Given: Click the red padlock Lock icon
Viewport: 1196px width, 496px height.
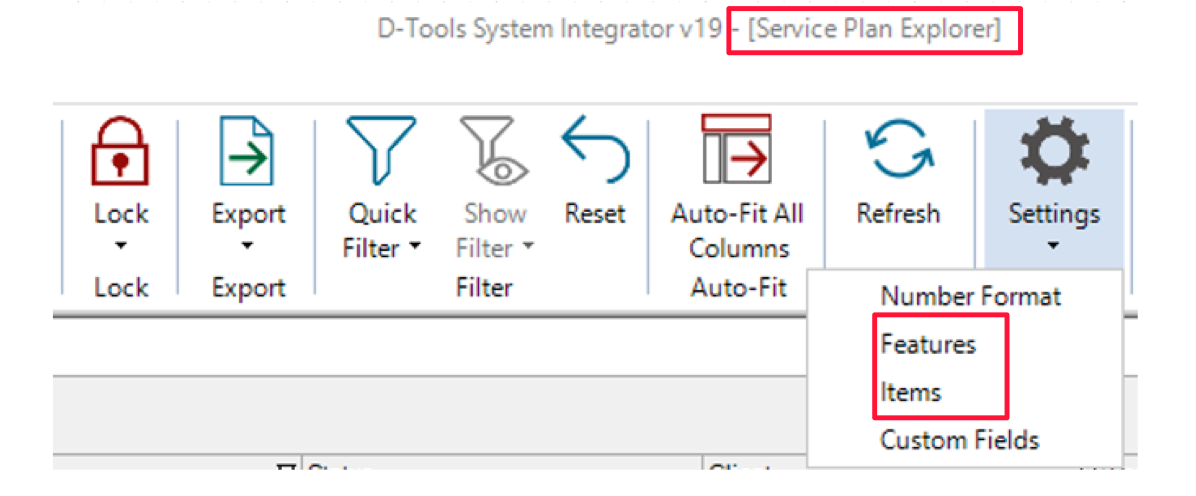Looking at the screenshot, I should (120, 150).
